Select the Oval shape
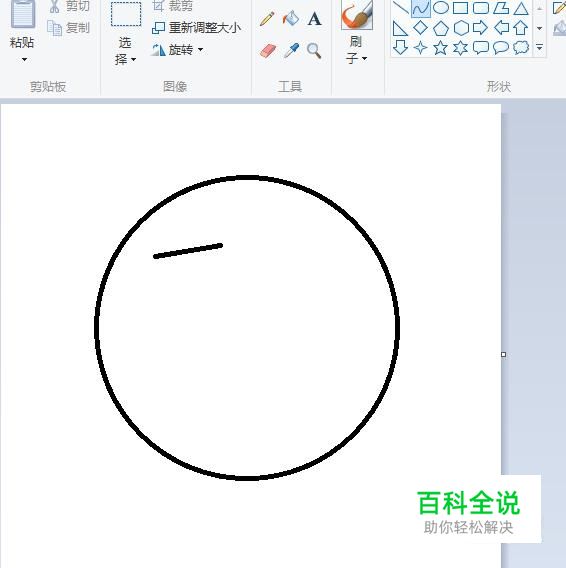This screenshot has width=566, height=568. 441,8
